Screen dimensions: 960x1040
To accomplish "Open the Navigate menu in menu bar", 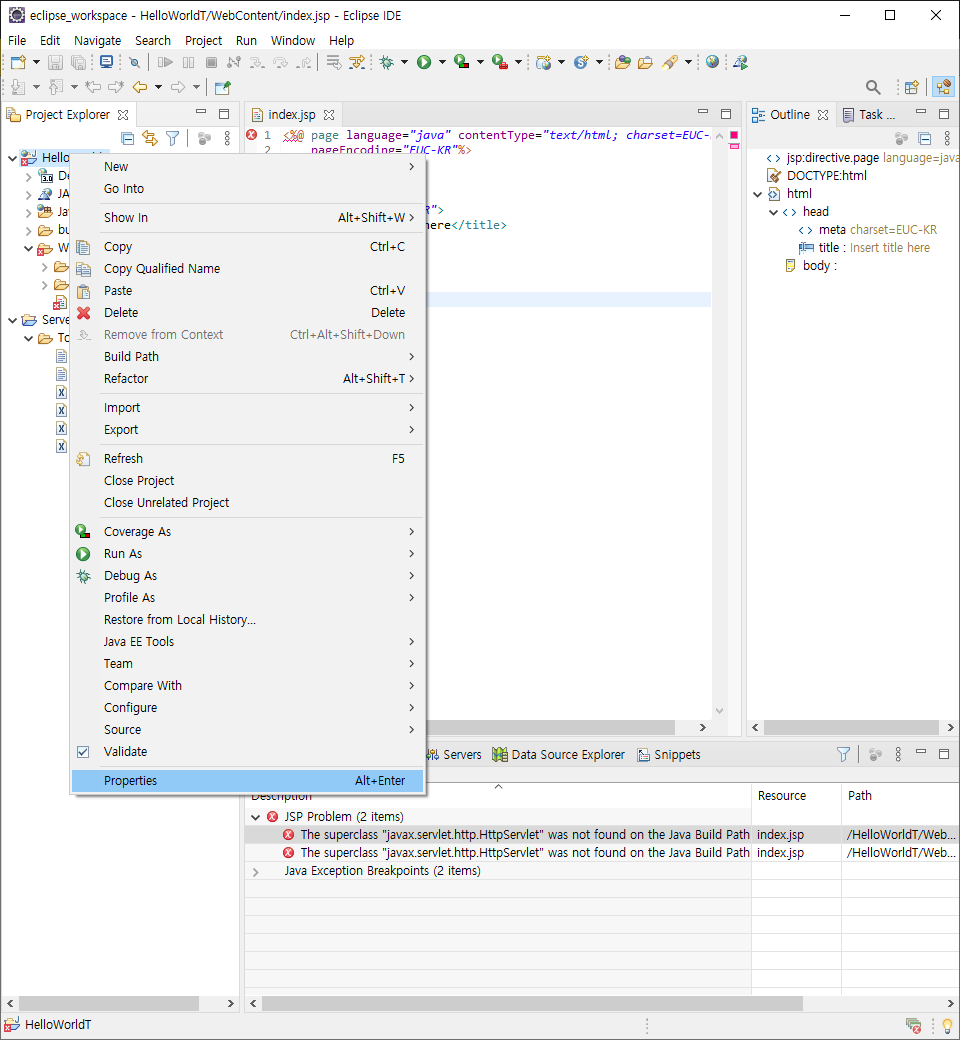I will [98, 40].
